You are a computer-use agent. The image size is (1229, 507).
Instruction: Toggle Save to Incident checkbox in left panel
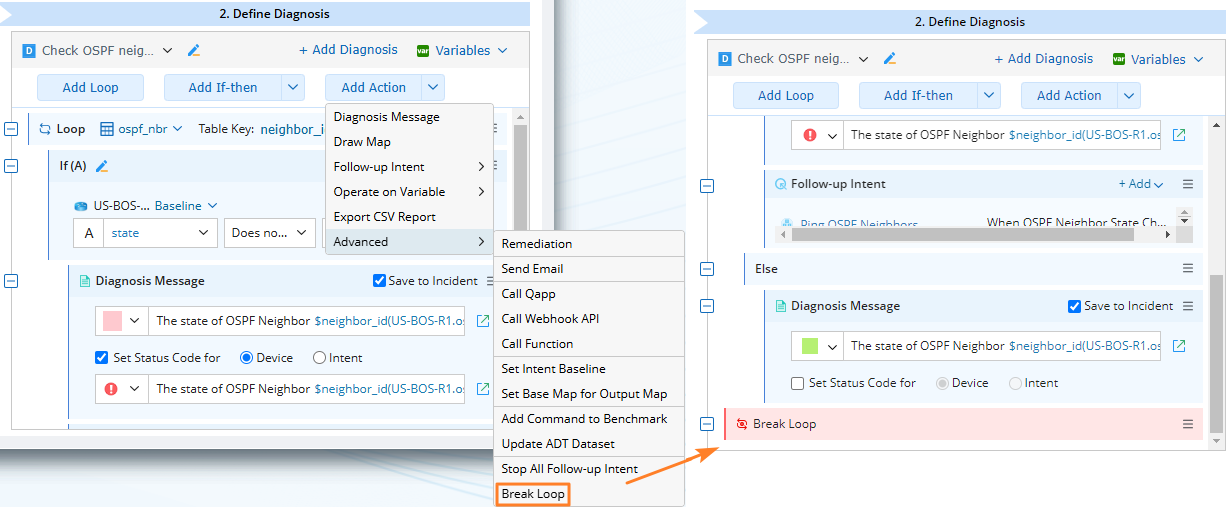click(x=380, y=281)
